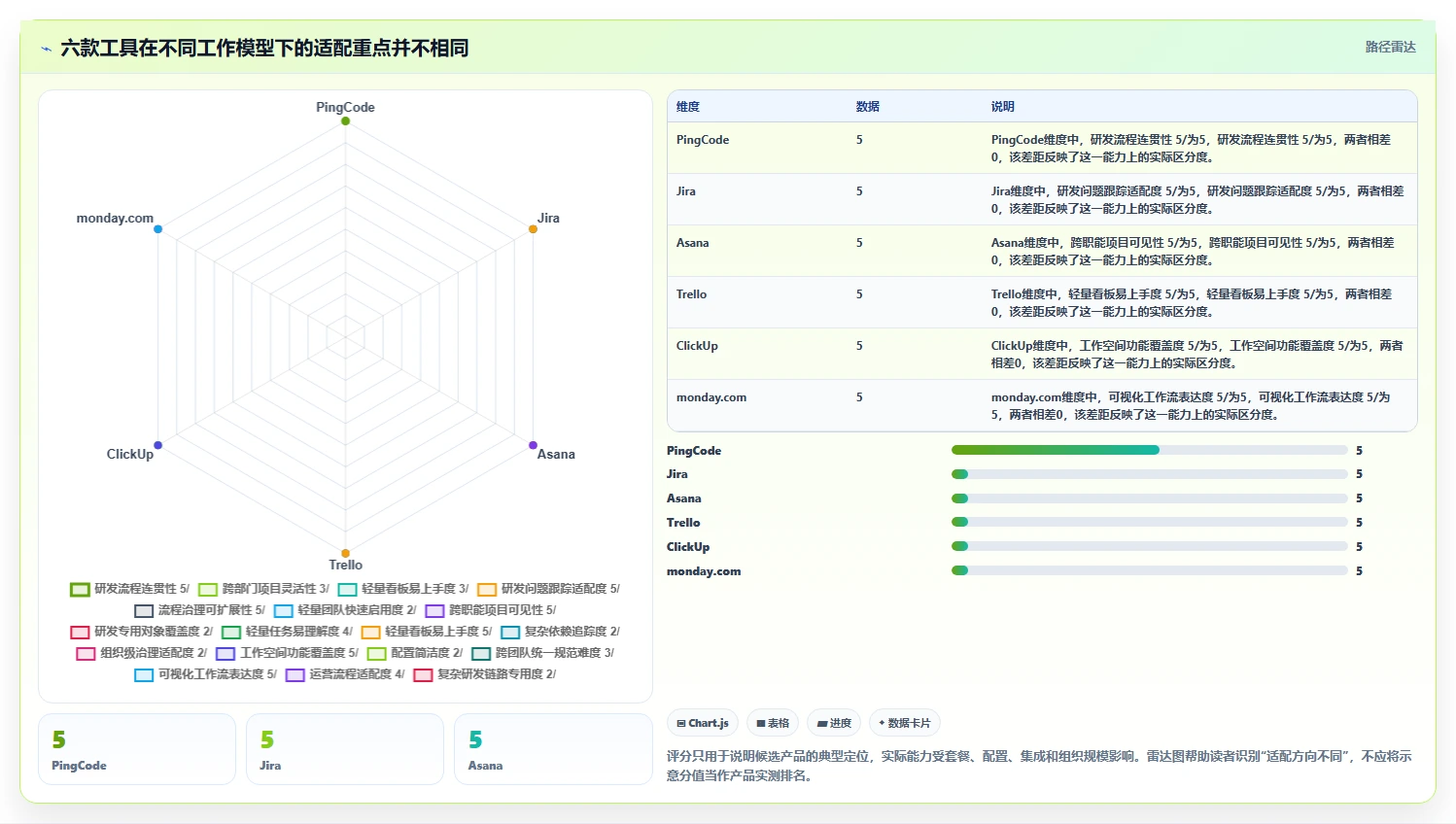Viewport: 1456px width, 824px height.
Task: Click the PingCode progress bar
Action: pyautogui.click(x=1149, y=450)
